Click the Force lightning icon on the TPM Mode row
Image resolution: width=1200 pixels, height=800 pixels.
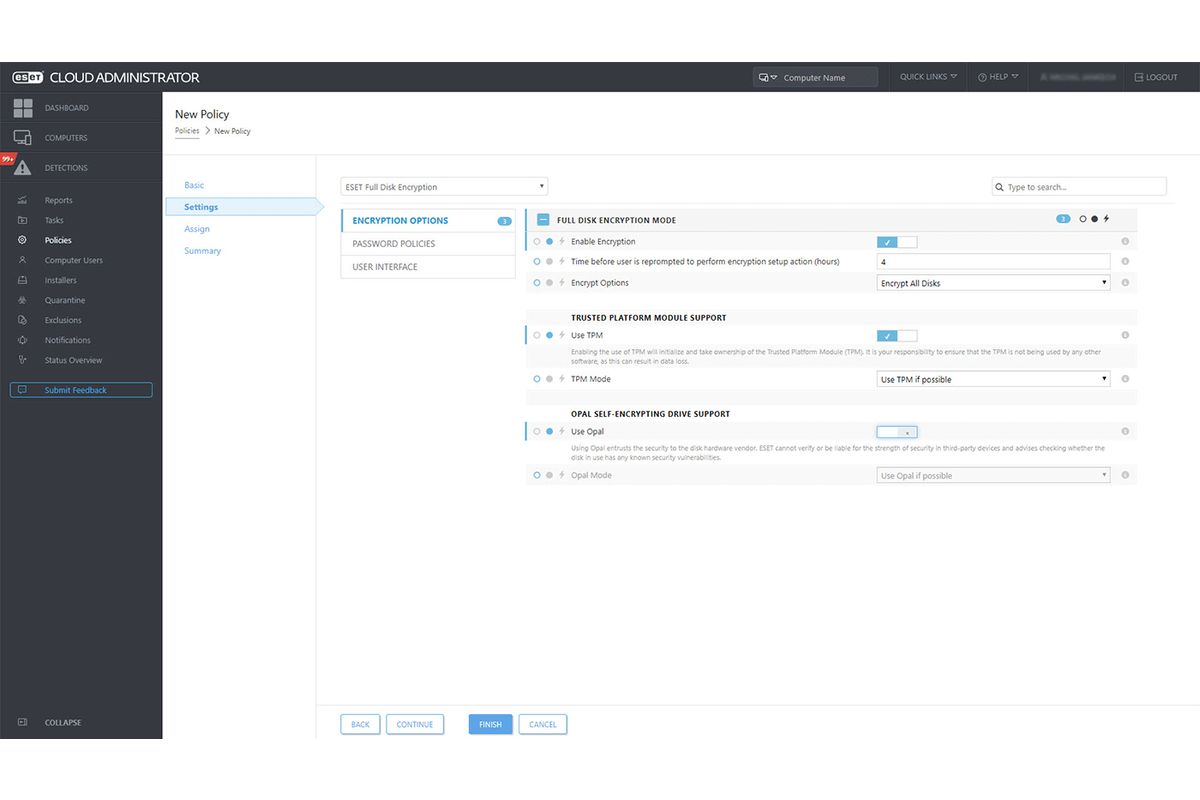(561, 379)
